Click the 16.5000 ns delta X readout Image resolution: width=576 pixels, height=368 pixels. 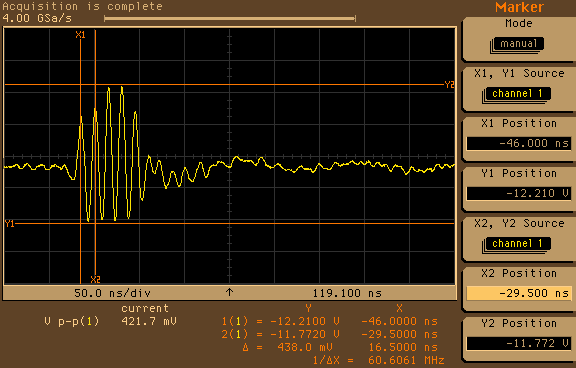(403, 347)
